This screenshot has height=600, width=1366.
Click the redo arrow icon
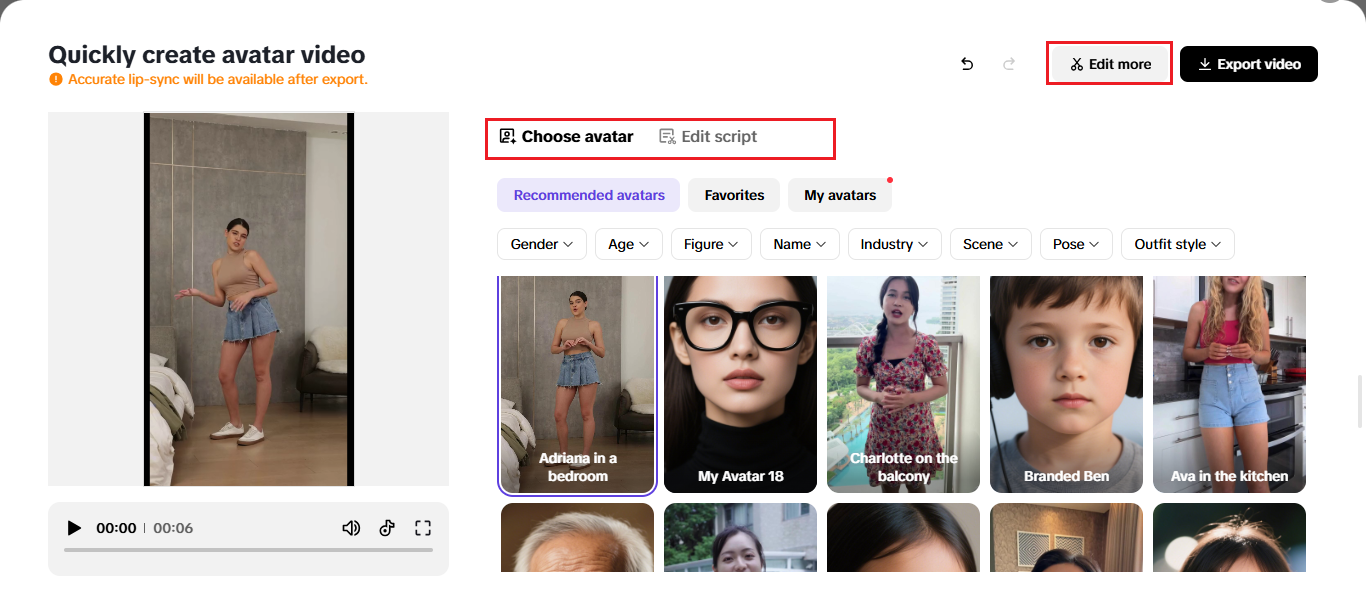click(1009, 64)
